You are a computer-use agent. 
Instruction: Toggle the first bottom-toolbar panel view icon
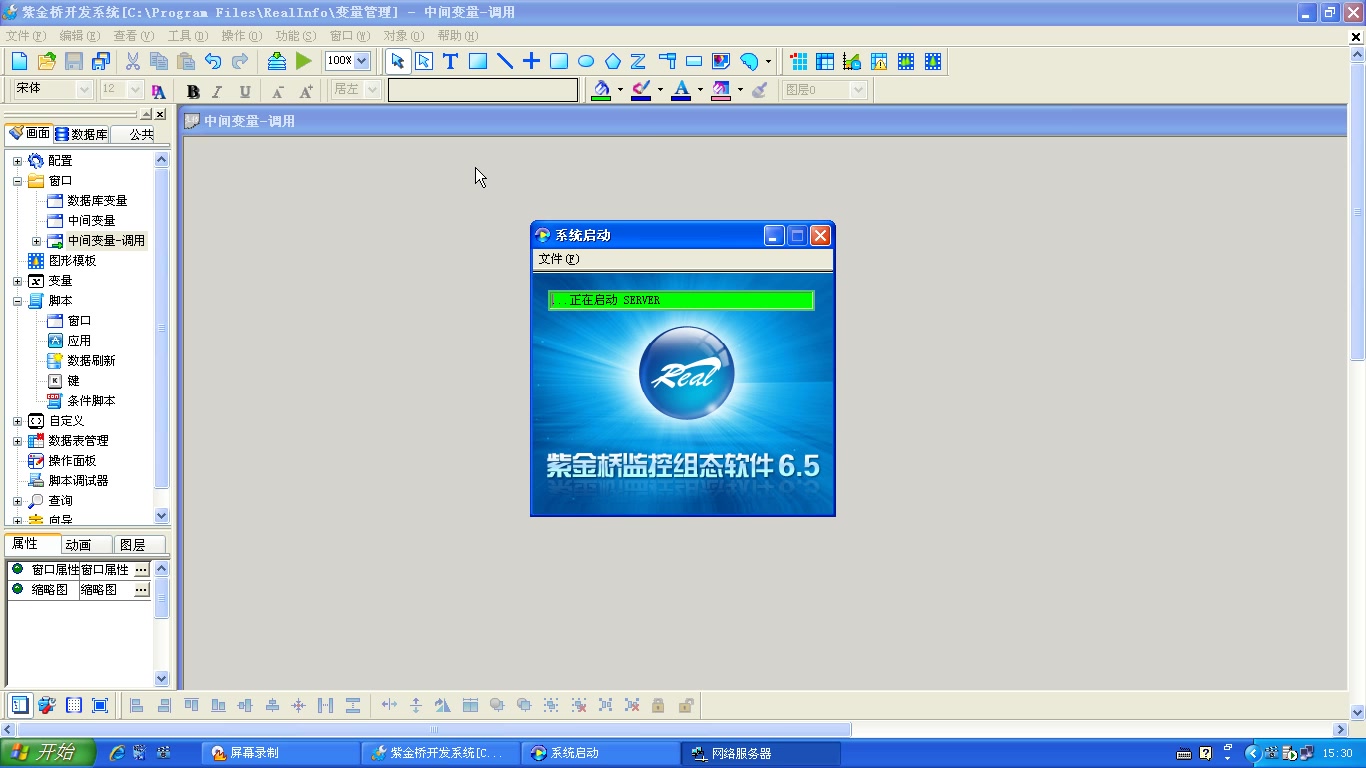(20, 705)
